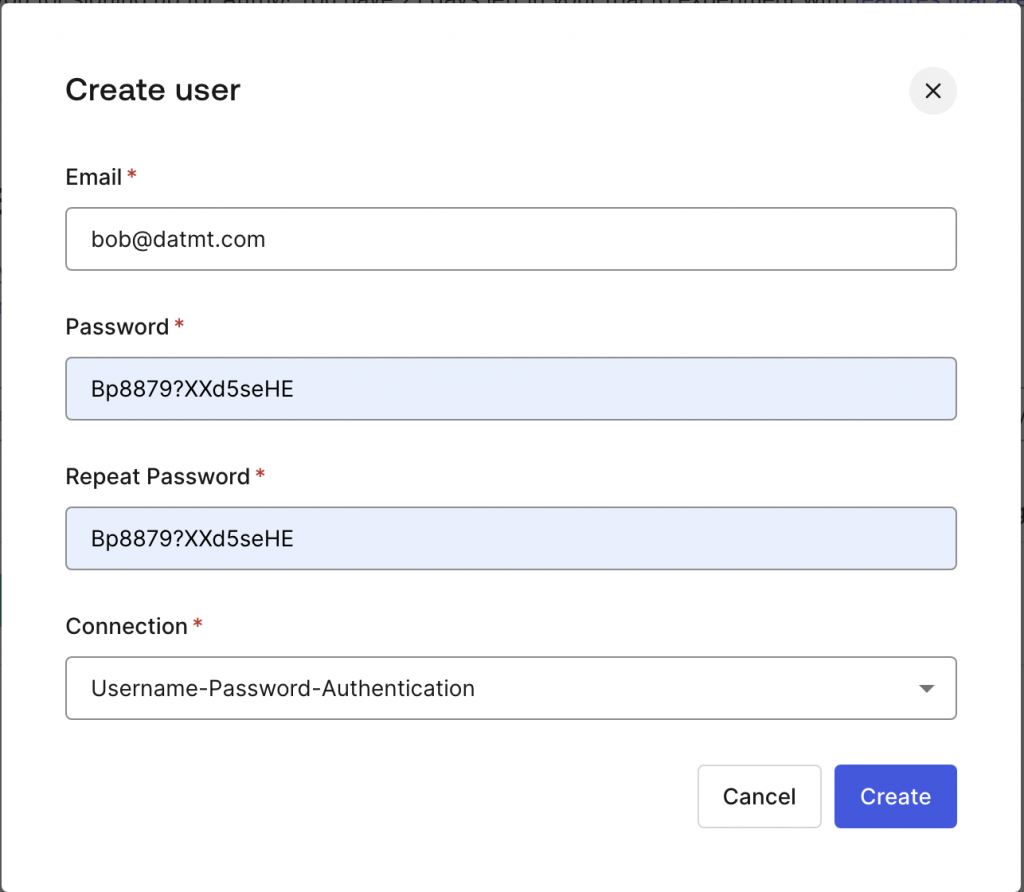The width and height of the screenshot is (1024, 892).
Task: Click the Password field label
Action: [117, 327]
